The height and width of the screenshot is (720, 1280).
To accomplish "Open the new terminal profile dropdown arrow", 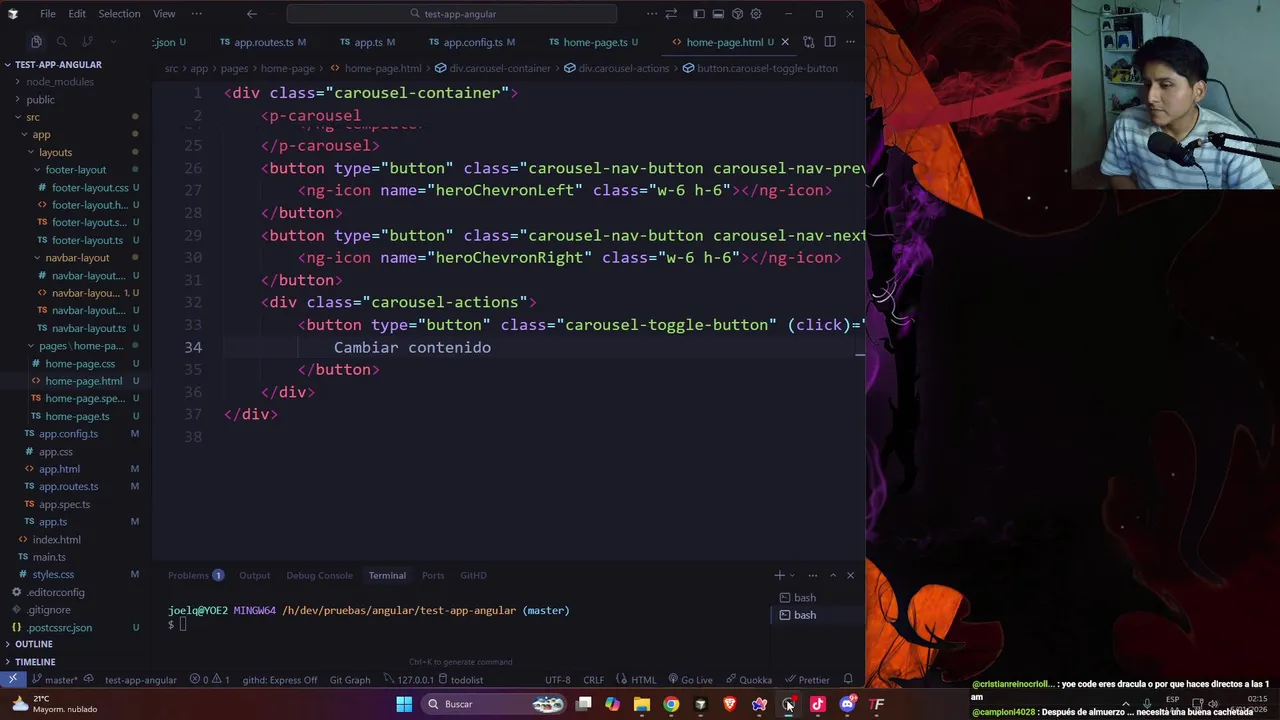I will [791, 575].
